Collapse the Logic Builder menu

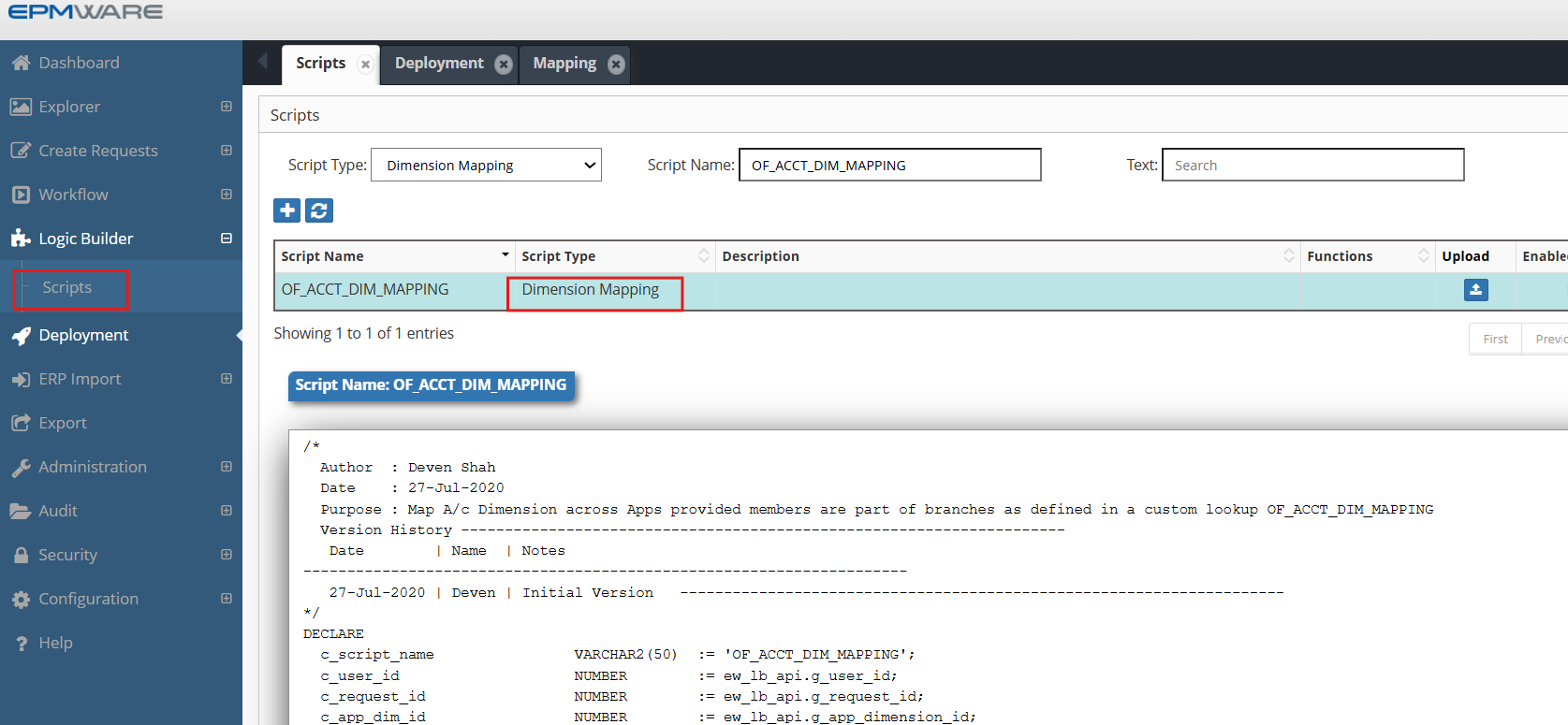coord(227,239)
